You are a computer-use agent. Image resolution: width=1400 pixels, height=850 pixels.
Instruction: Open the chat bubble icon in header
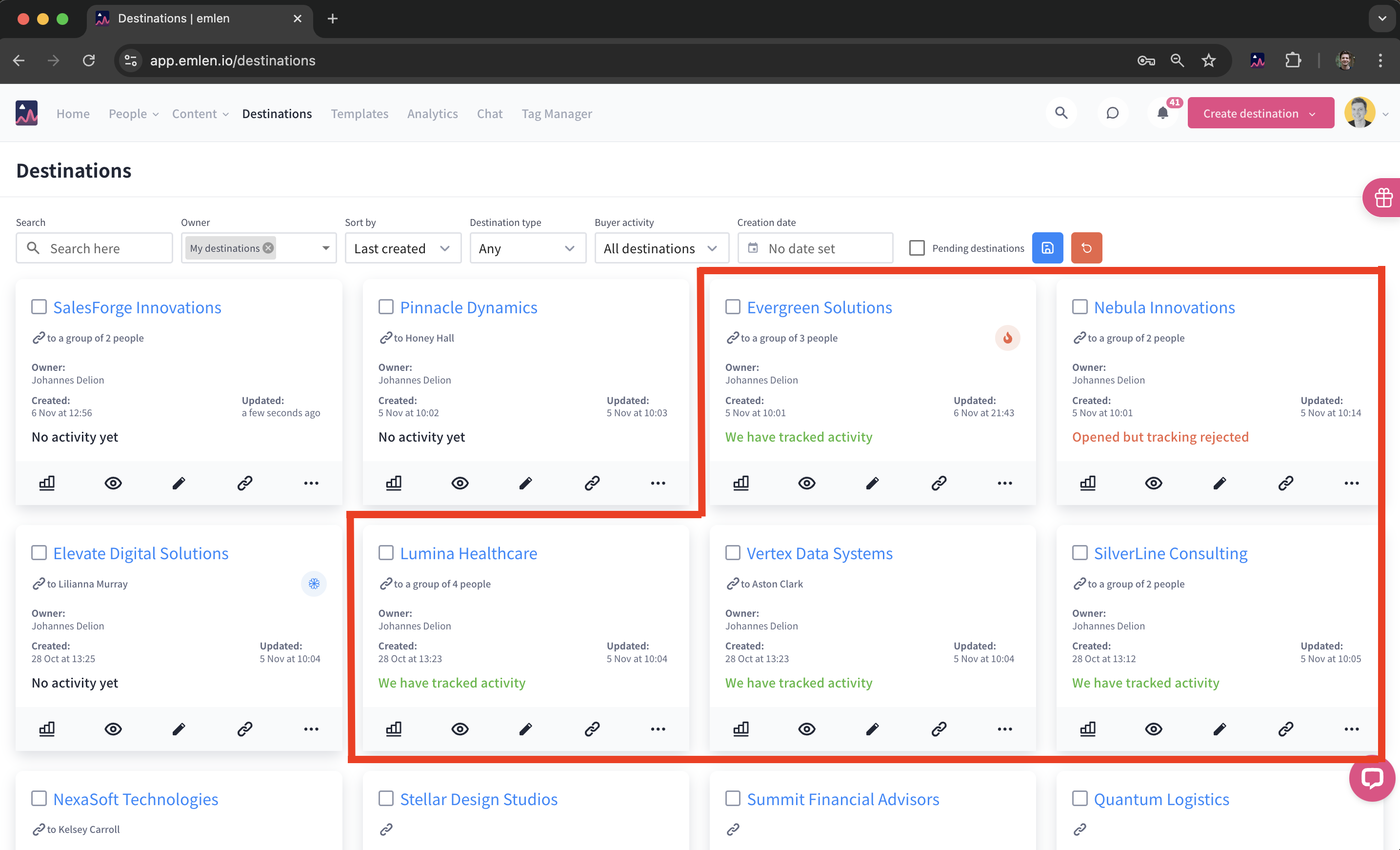pos(1113,113)
